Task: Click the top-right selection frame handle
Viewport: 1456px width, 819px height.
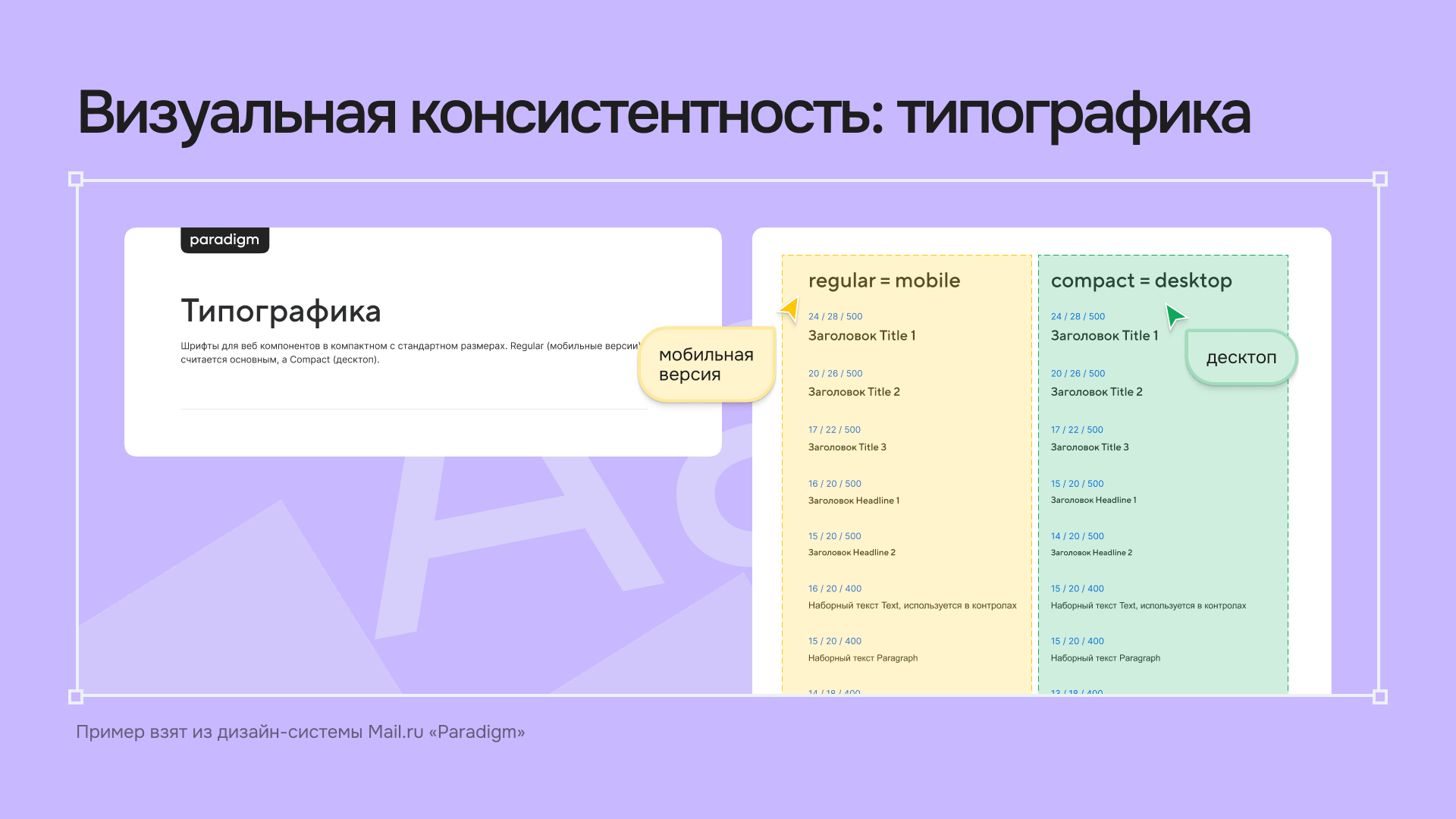Action: (x=1379, y=178)
